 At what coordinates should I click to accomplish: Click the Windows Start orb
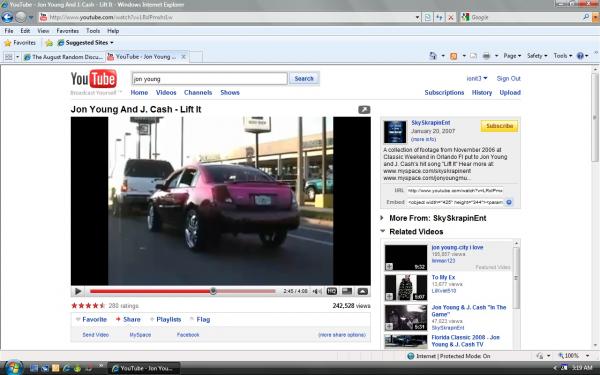point(13,368)
